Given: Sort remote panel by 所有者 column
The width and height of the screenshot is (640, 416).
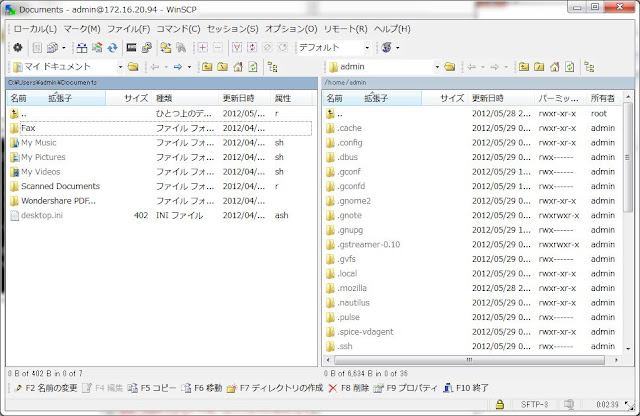Looking at the screenshot, I should (604, 98).
